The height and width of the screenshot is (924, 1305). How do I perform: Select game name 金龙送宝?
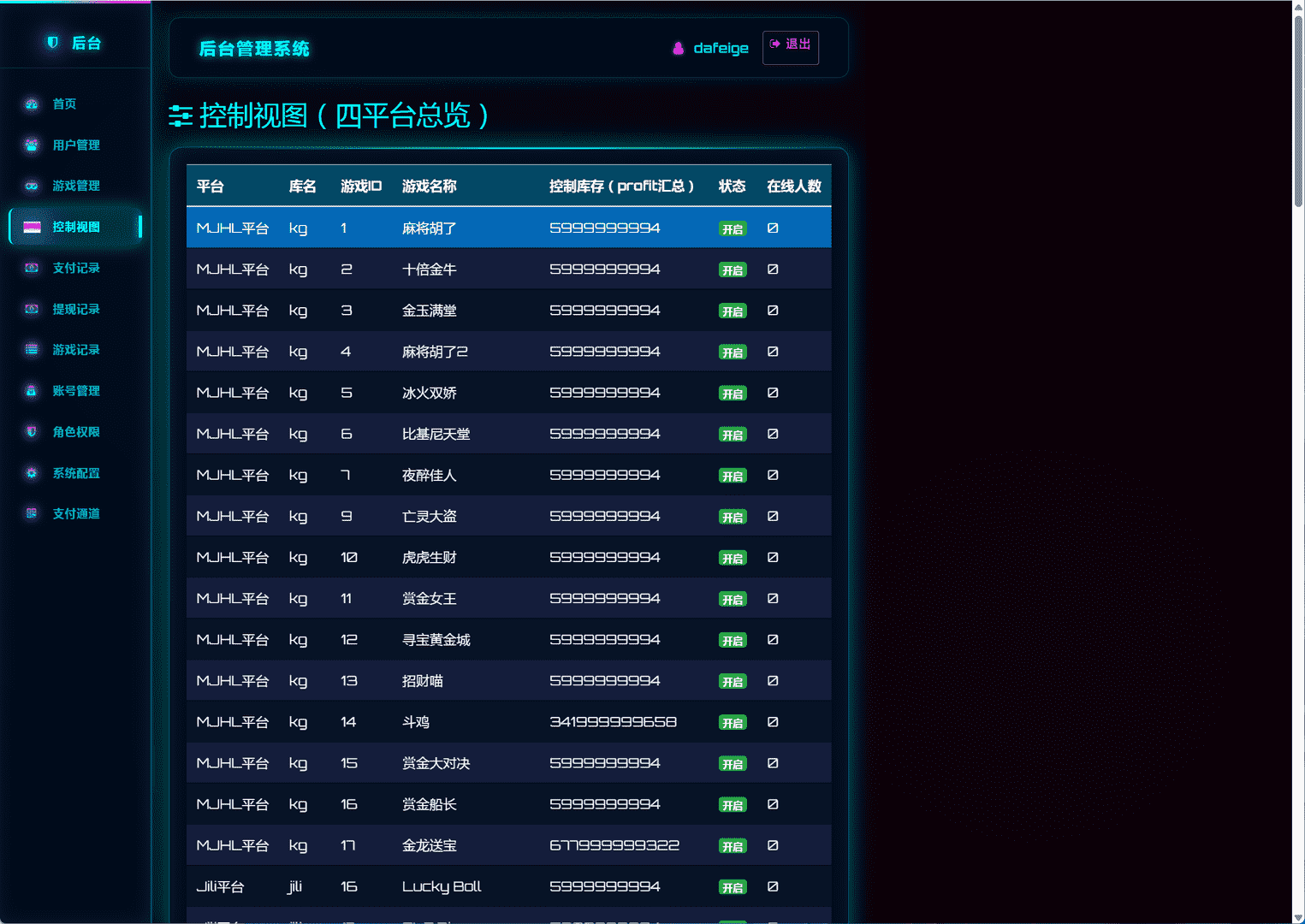[430, 845]
